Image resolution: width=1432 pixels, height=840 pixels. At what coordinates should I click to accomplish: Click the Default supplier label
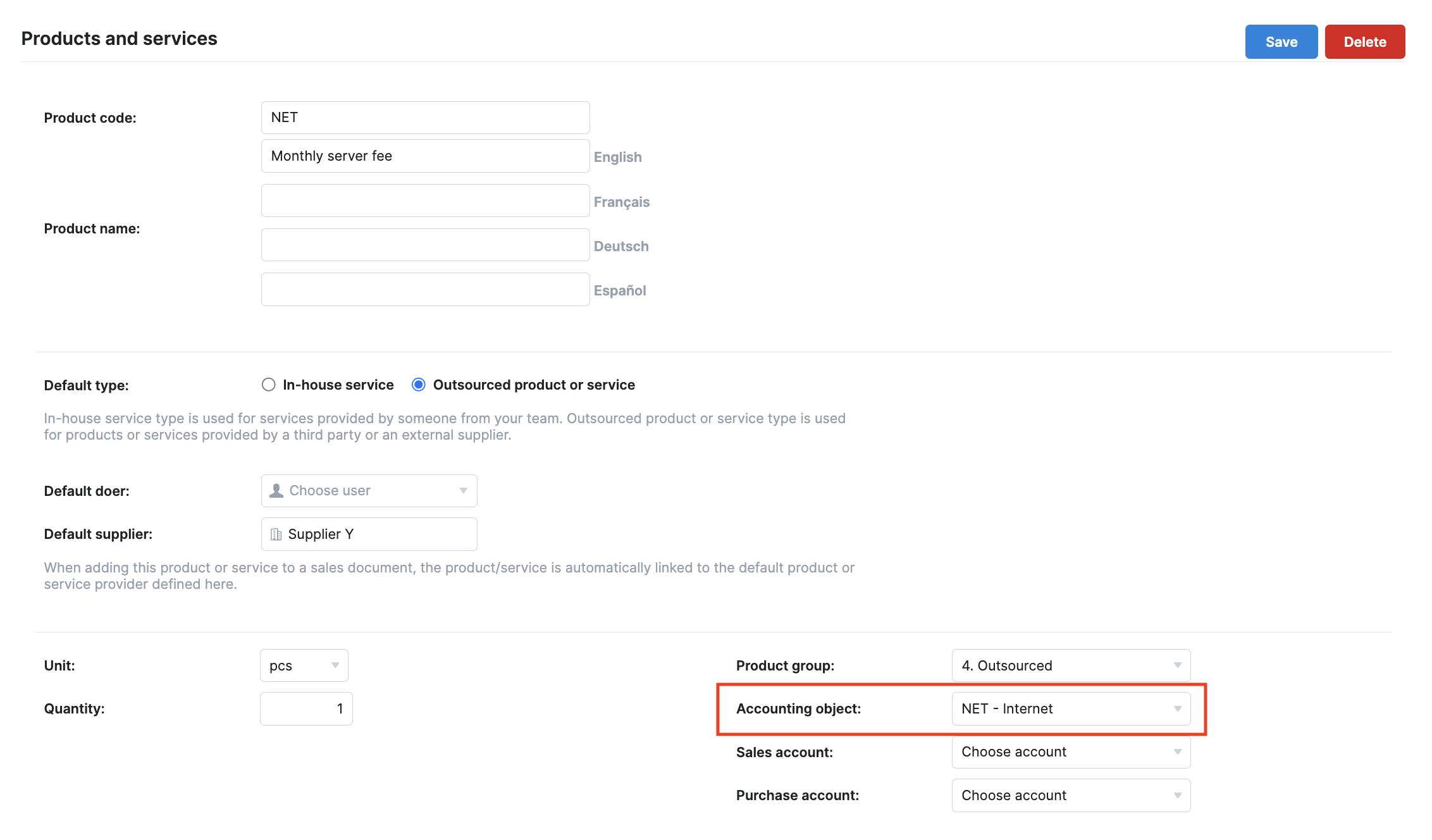tap(98, 534)
